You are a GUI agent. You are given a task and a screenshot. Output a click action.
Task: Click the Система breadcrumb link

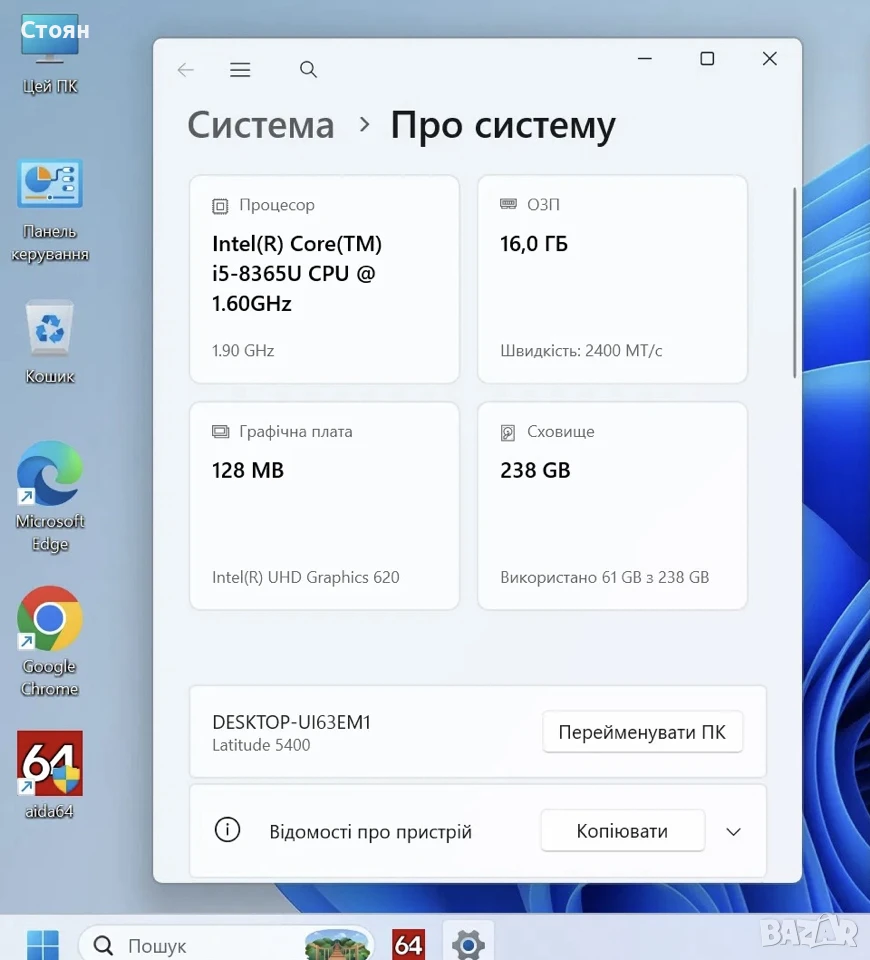pos(261,125)
